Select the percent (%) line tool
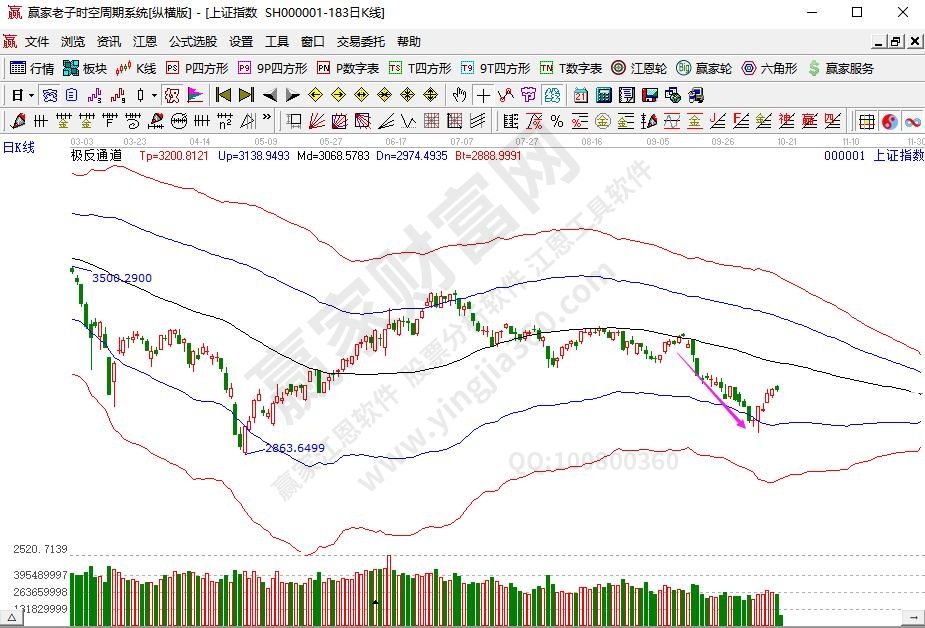The image size is (925, 628). coord(557,121)
